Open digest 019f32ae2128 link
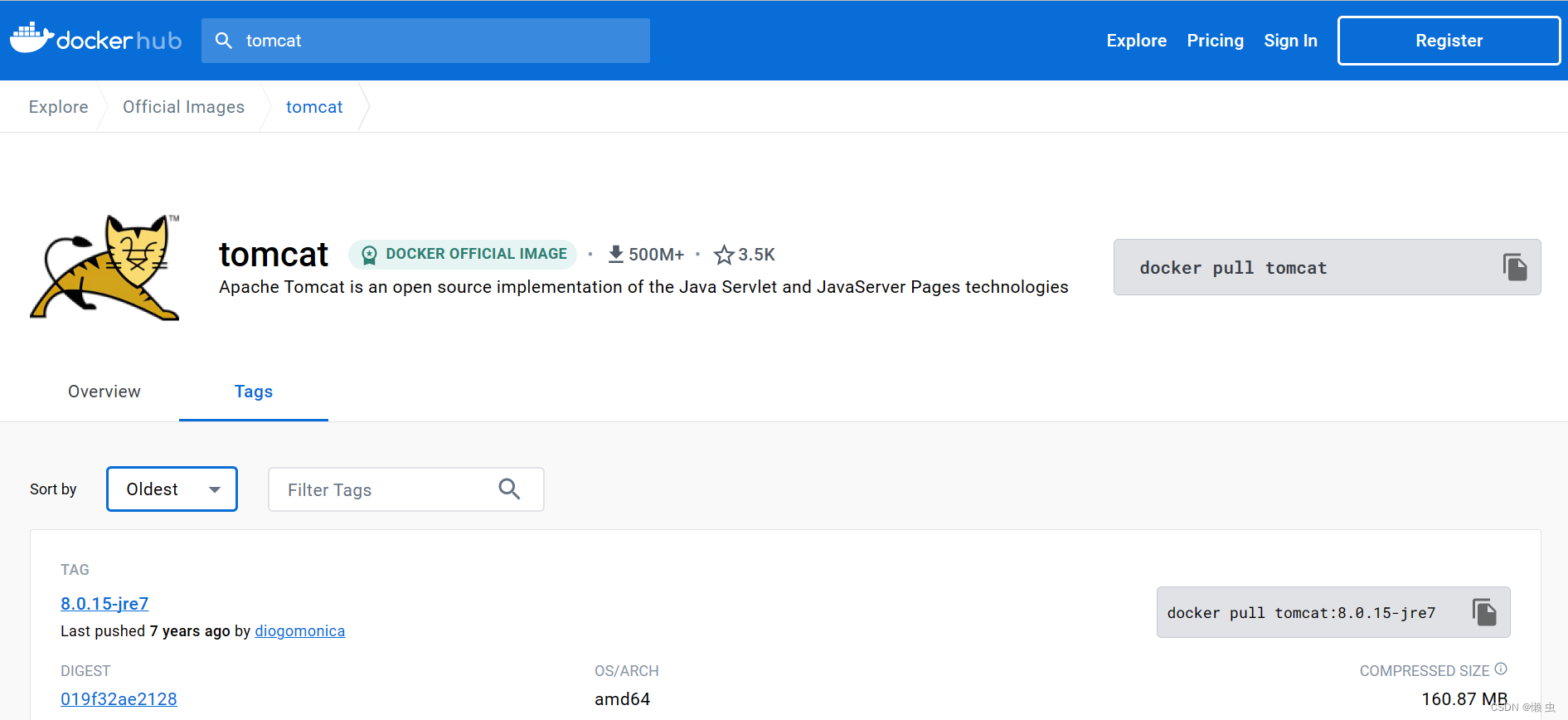The image size is (1568, 720). tap(119, 699)
